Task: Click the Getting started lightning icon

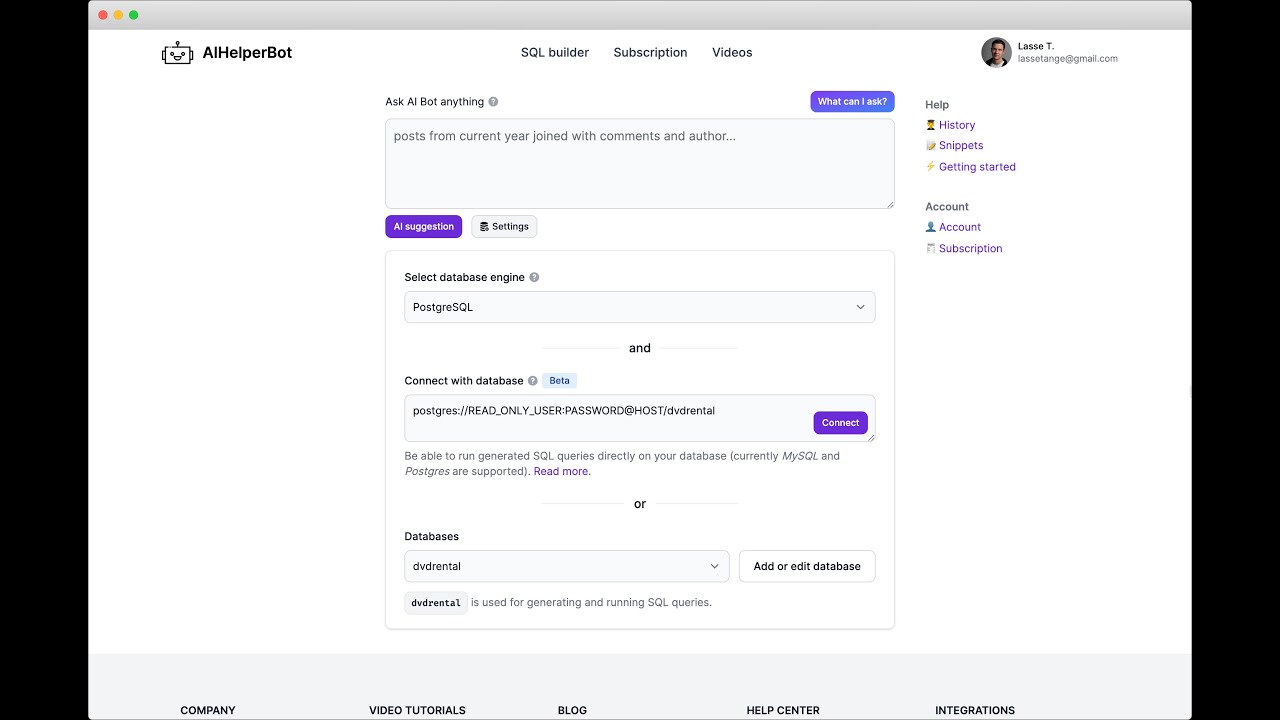Action: [931, 167]
